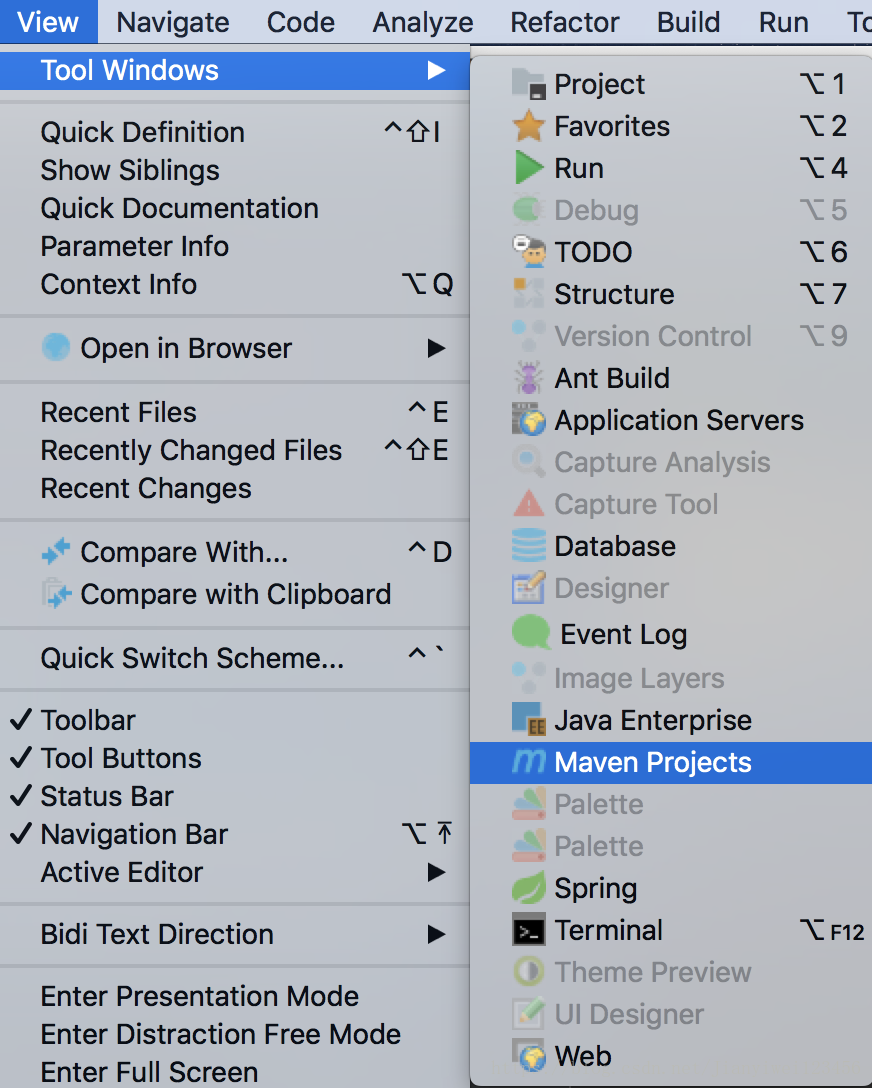Viewport: 872px width, 1088px height.
Task: Click the Theme Preview icon
Action: [529, 971]
